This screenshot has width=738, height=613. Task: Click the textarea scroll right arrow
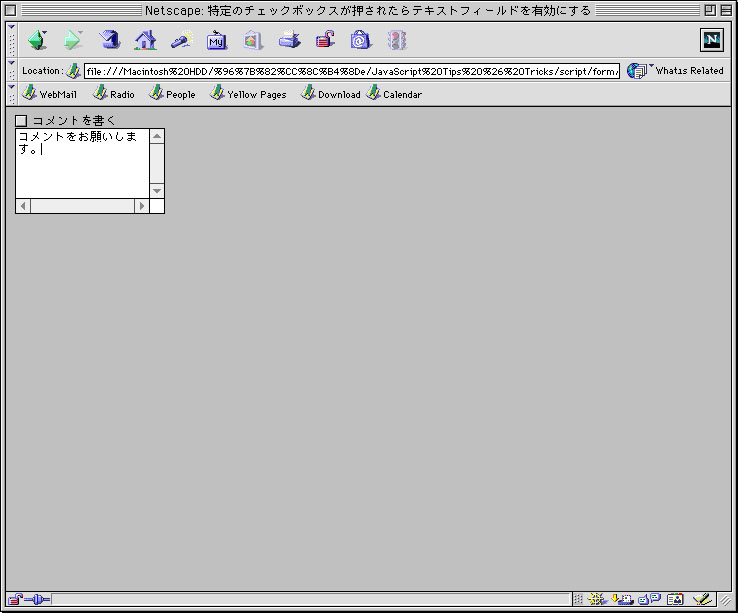(142, 206)
